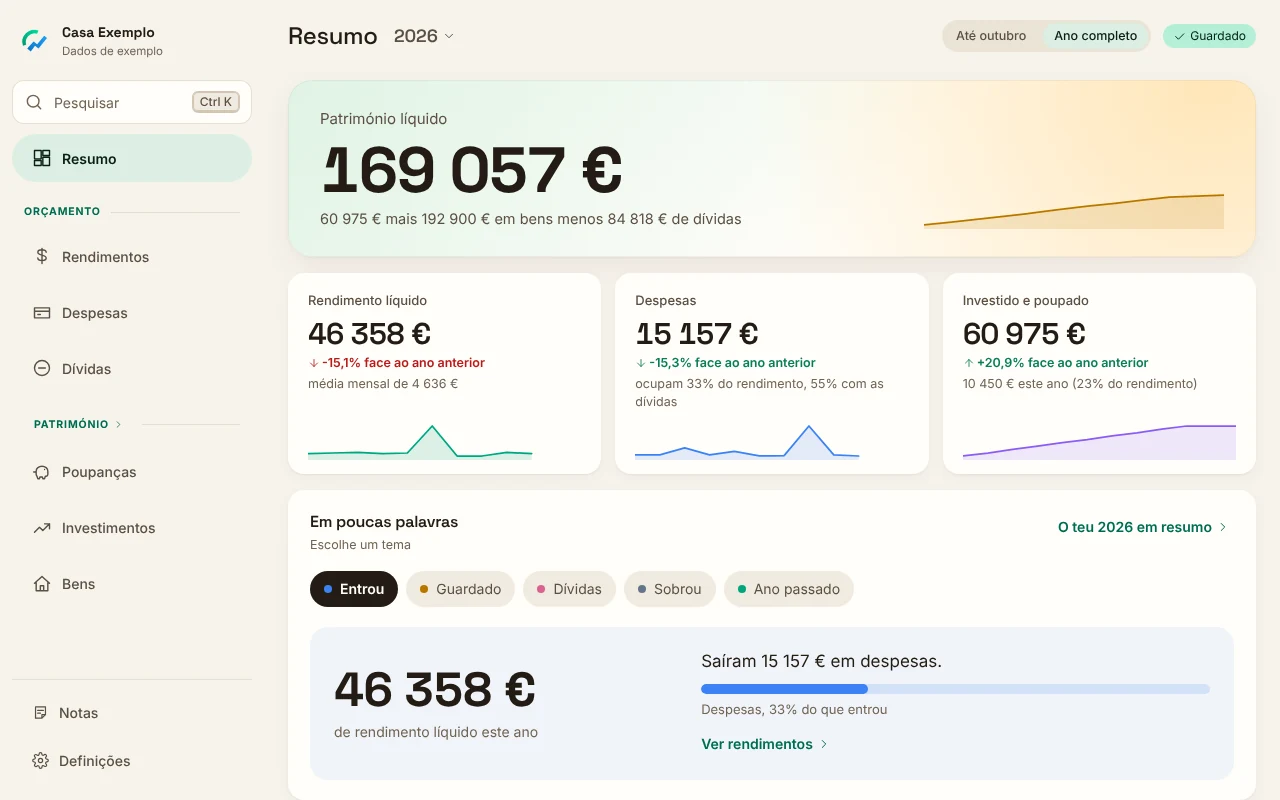Screen dimensions: 1280x800
Task: Click the chevron beside Ver rendimentos
Action: pyautogui.click(x=824, y=744)
